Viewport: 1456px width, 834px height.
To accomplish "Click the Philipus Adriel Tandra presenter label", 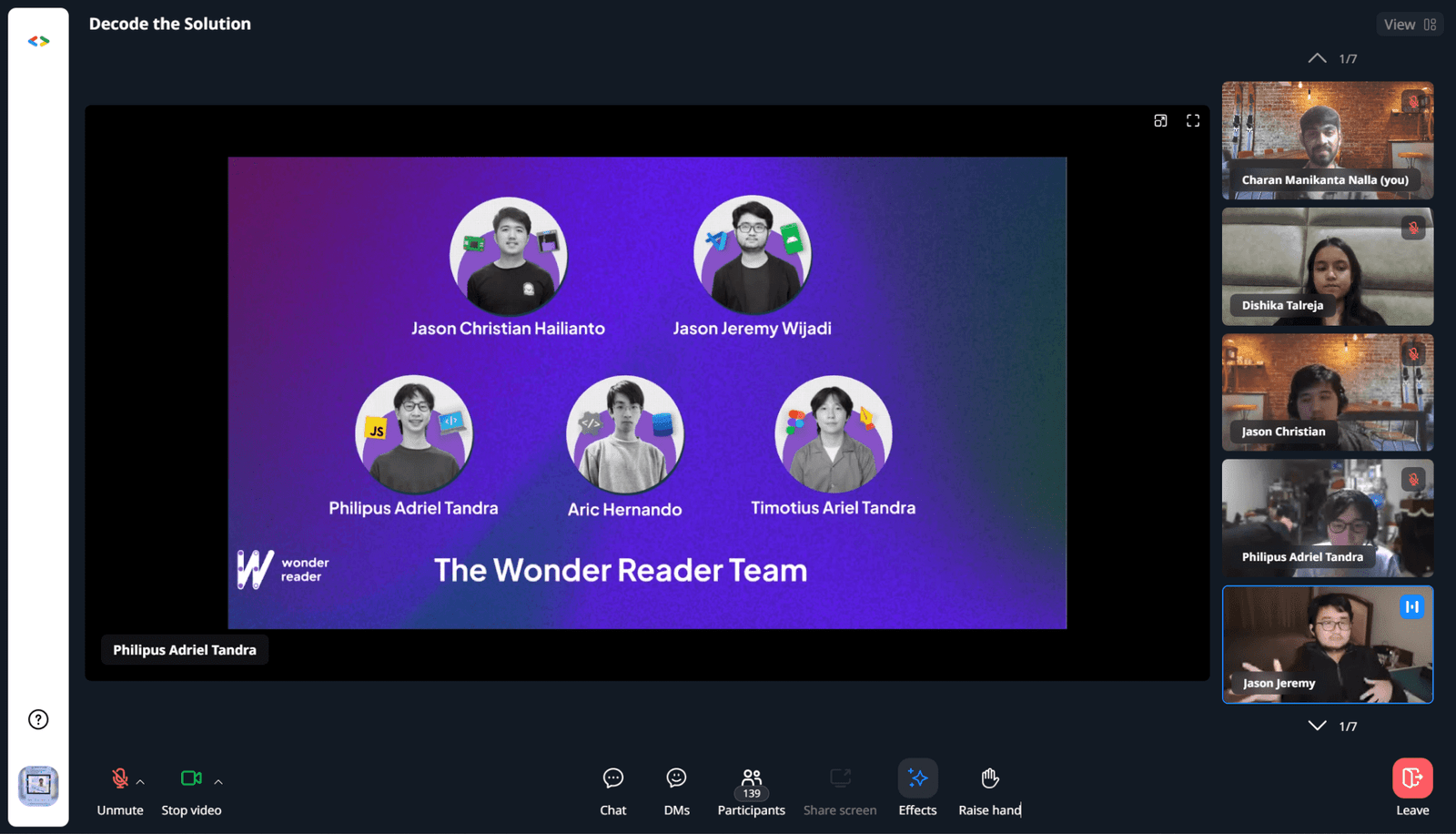I will (185, 650).
